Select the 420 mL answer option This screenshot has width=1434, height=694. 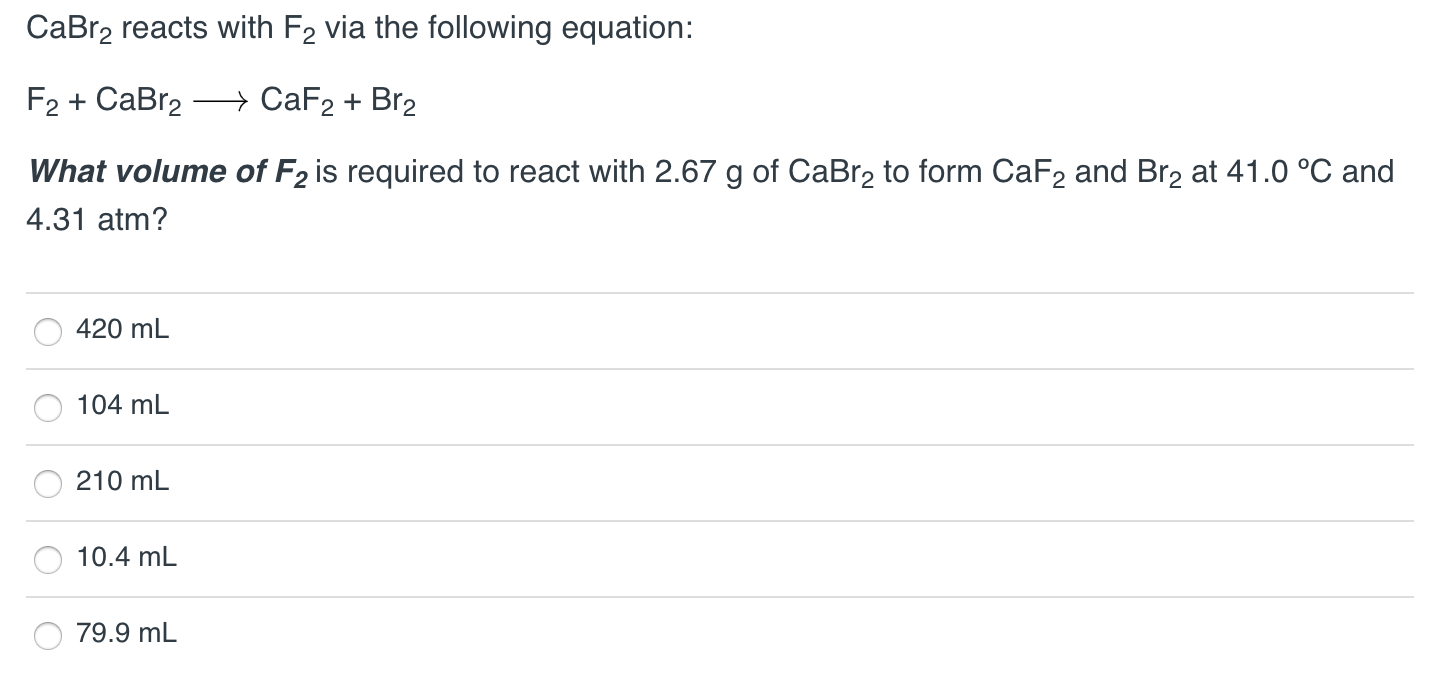[120, 330]
